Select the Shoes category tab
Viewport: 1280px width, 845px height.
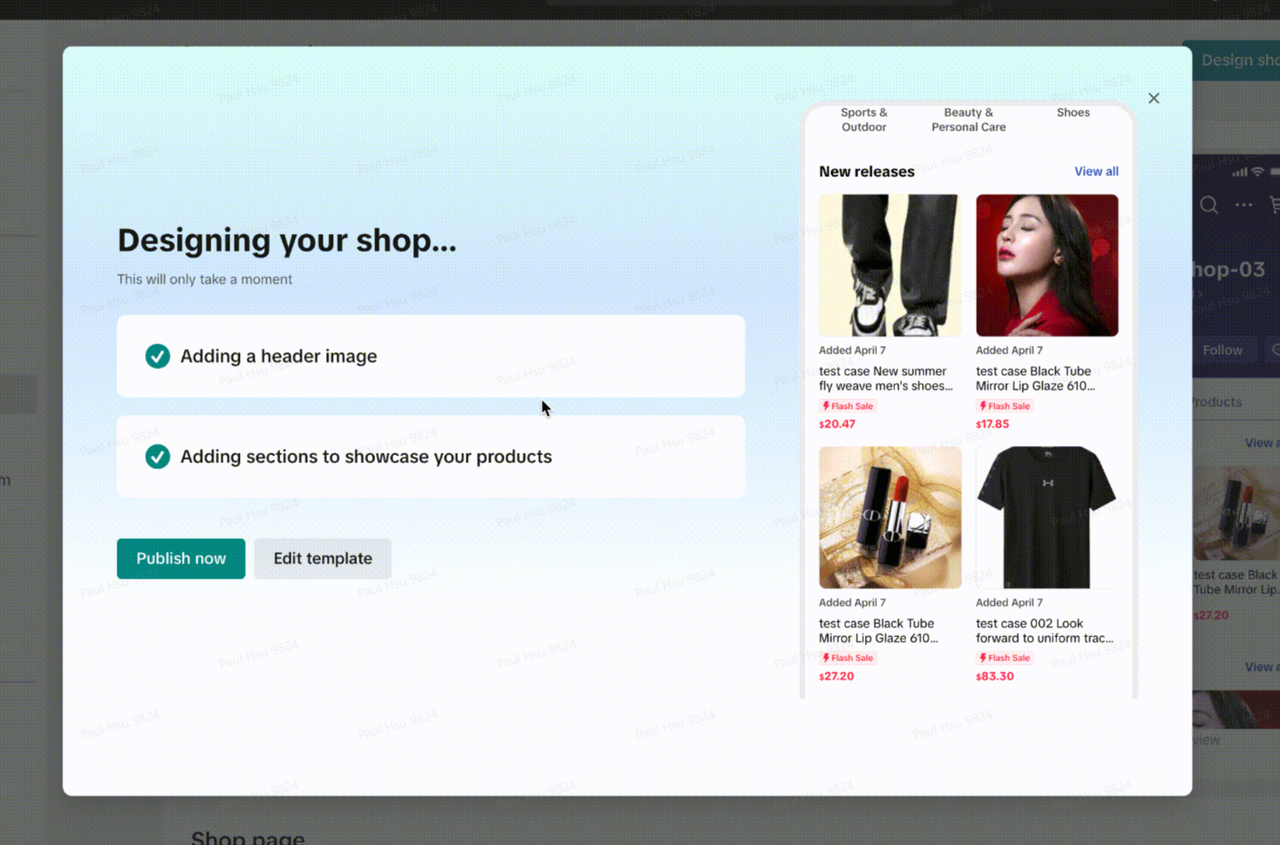point(1073,113)
